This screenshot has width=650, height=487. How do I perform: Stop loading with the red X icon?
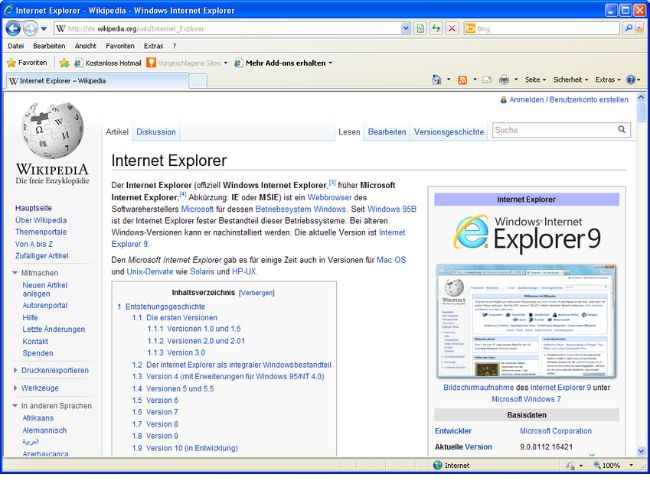point(452,29)
